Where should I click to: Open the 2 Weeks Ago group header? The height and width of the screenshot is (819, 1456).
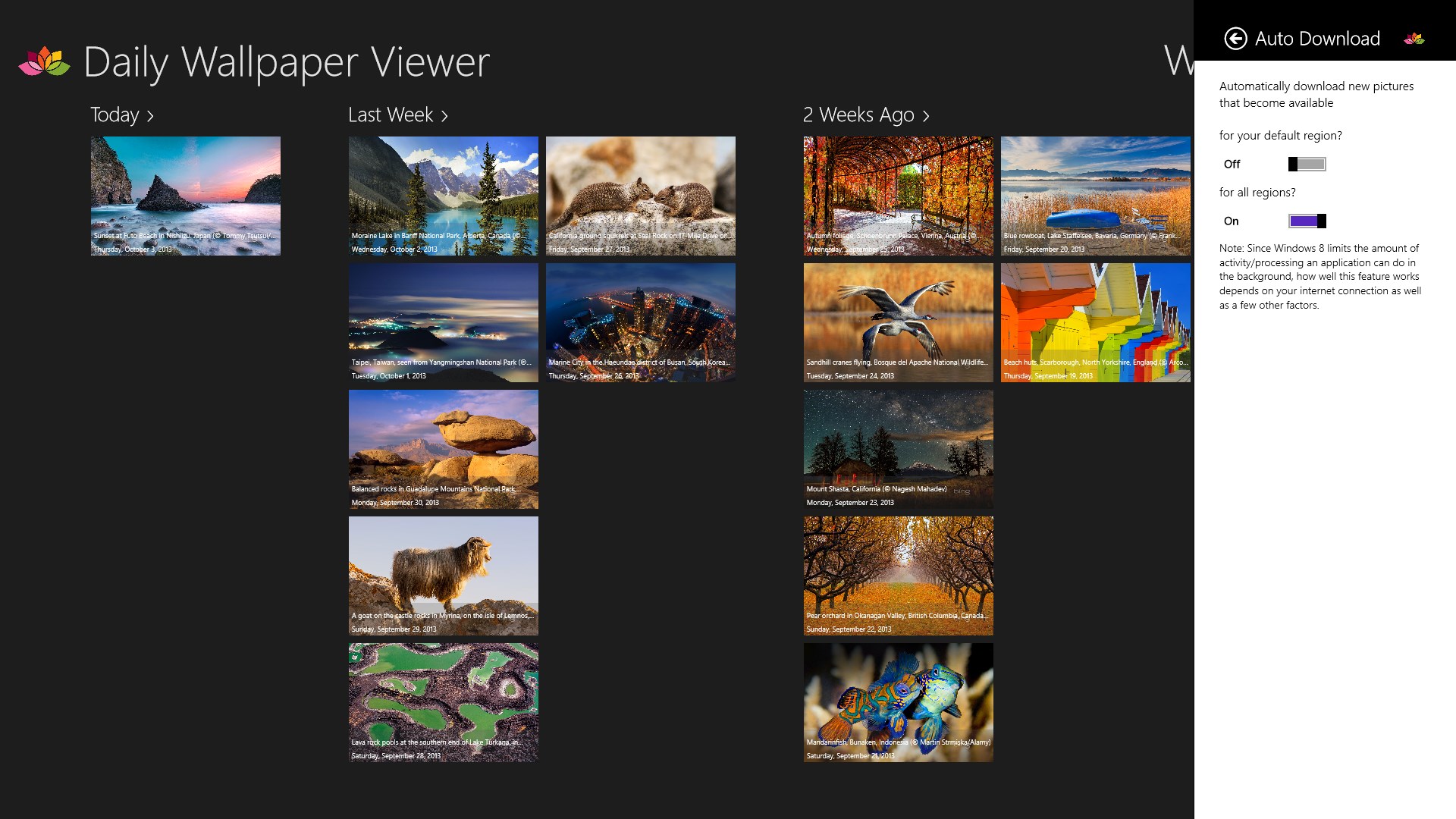point(858,115)
